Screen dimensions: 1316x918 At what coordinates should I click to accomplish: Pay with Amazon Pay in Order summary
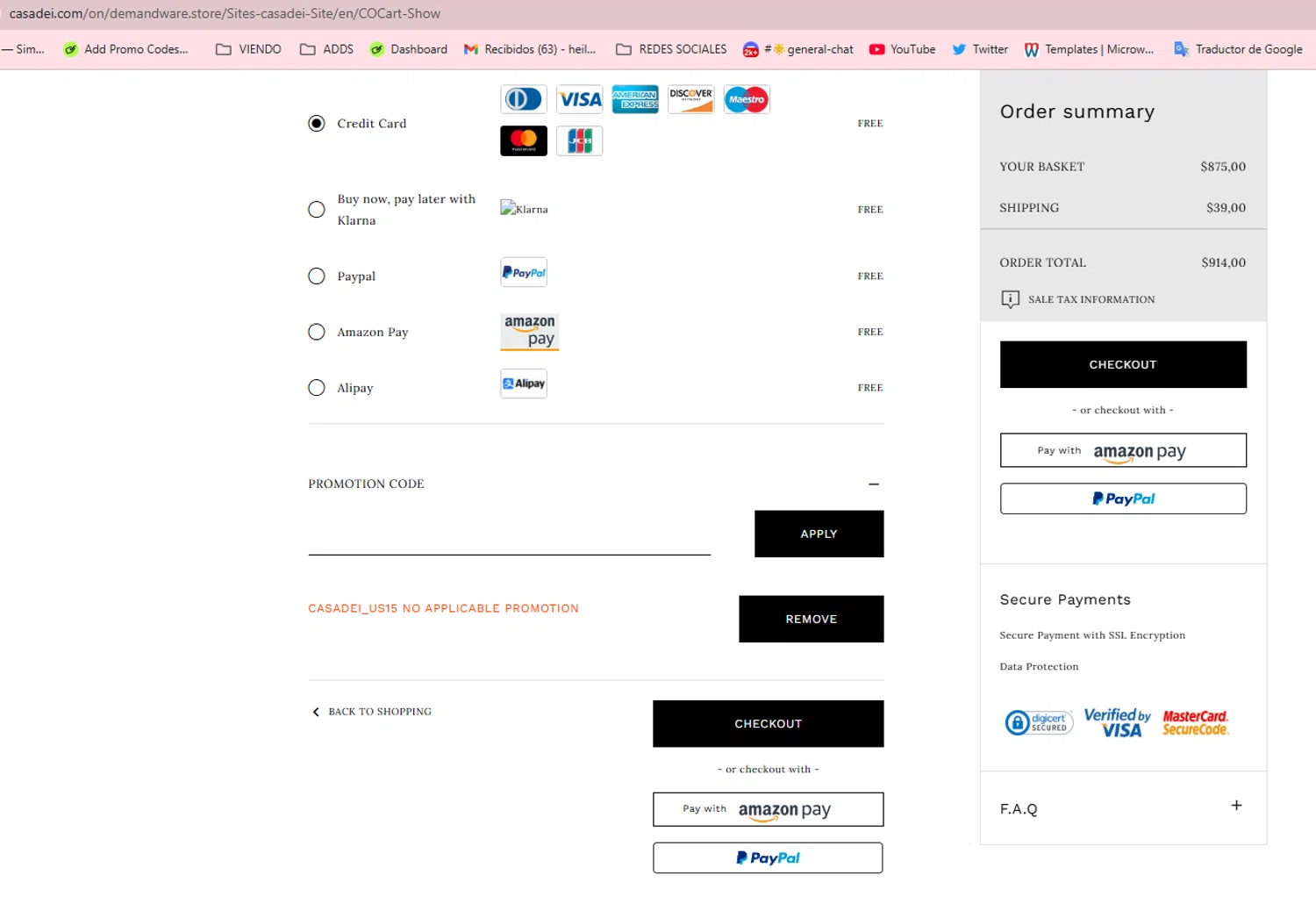pyautogui.click(x=1123, y=450)
